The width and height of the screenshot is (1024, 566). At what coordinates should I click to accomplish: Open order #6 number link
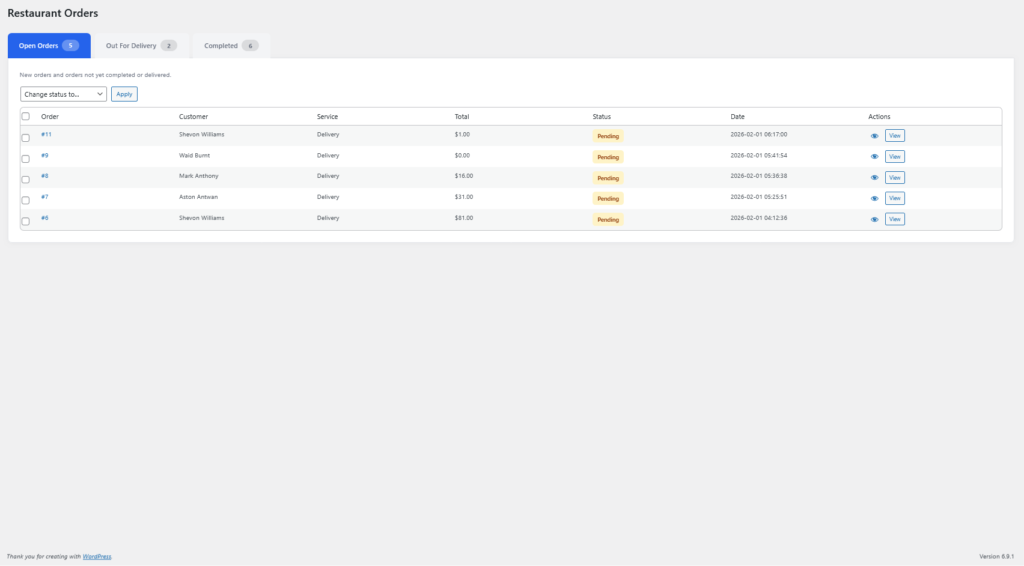point(45,217)
